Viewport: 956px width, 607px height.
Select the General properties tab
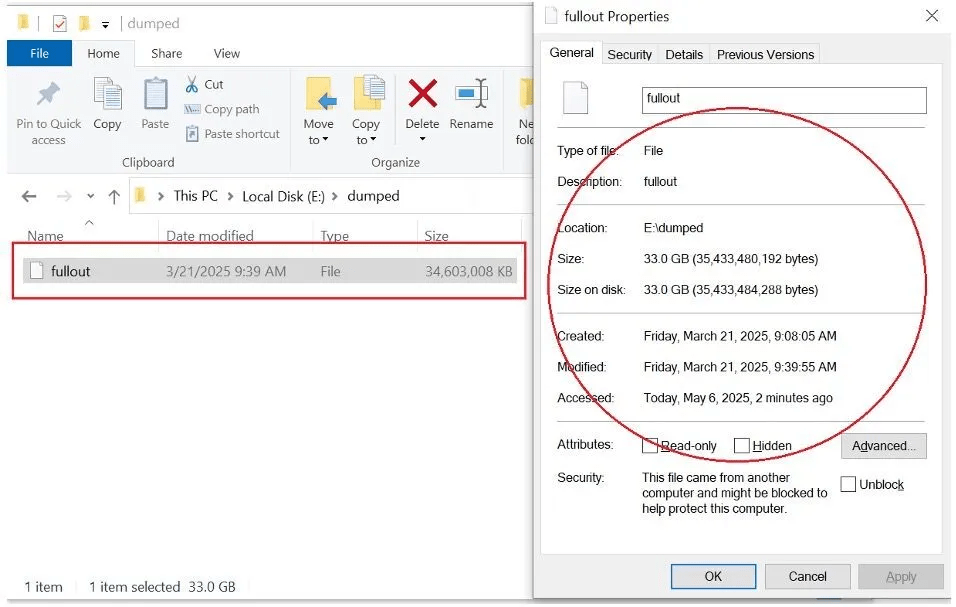point(571,52)
